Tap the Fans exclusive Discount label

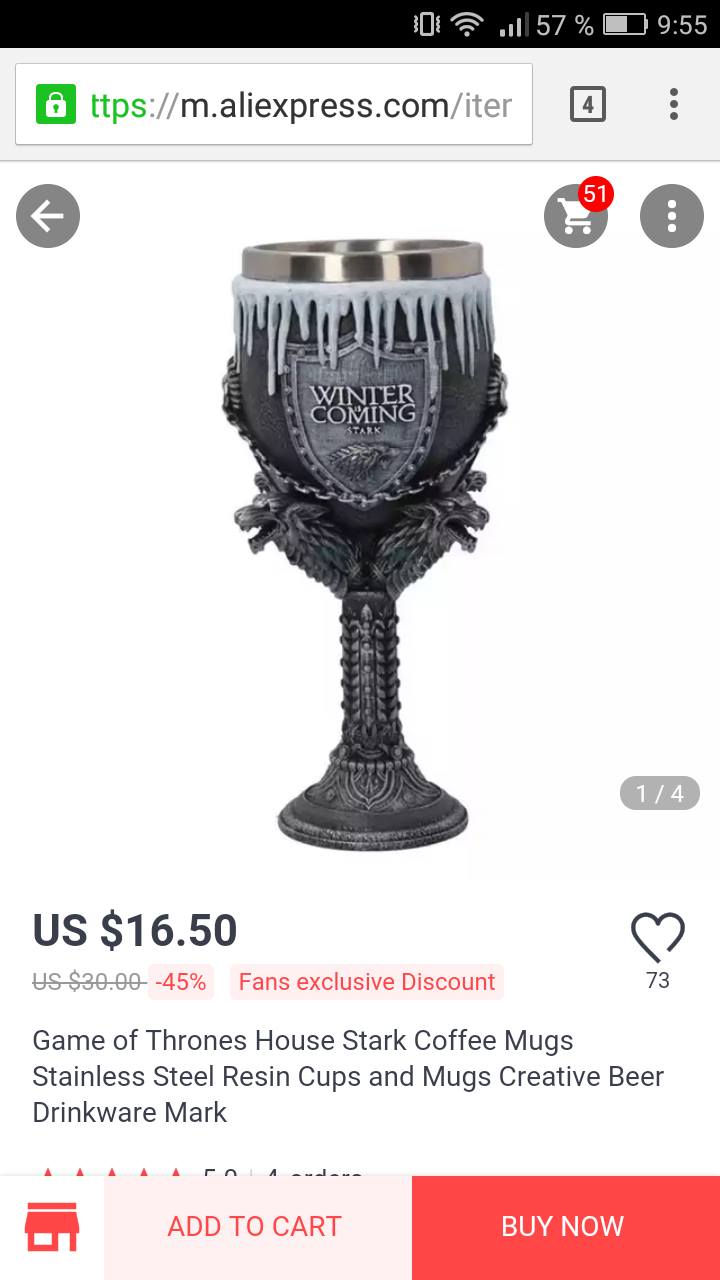coord(367,982)
